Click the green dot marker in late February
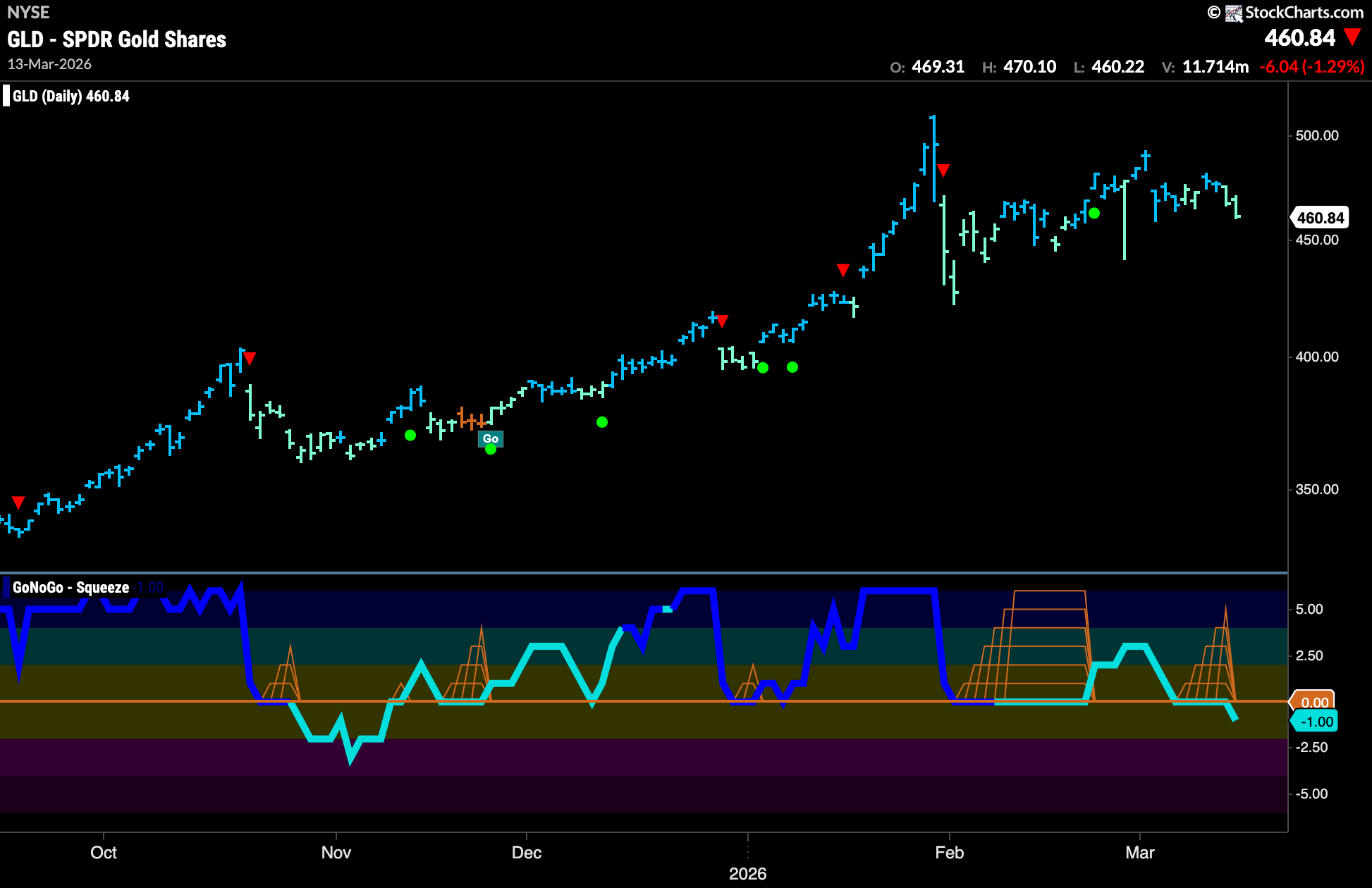 click(1094, 213)
